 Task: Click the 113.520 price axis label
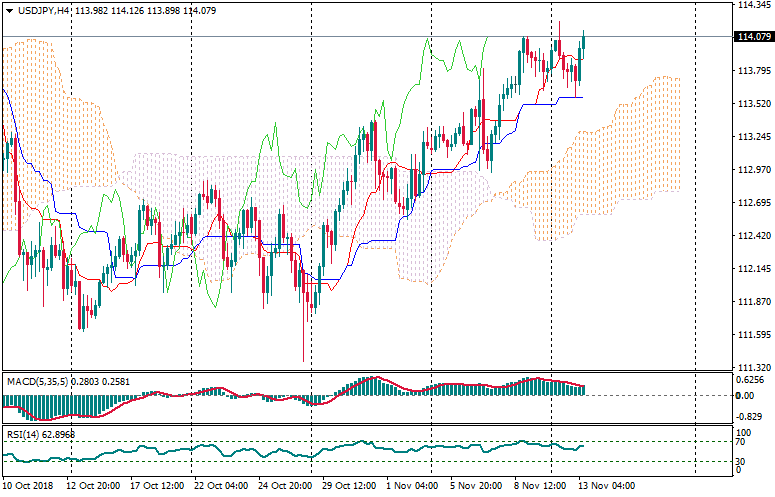click(x=752, y=104)
